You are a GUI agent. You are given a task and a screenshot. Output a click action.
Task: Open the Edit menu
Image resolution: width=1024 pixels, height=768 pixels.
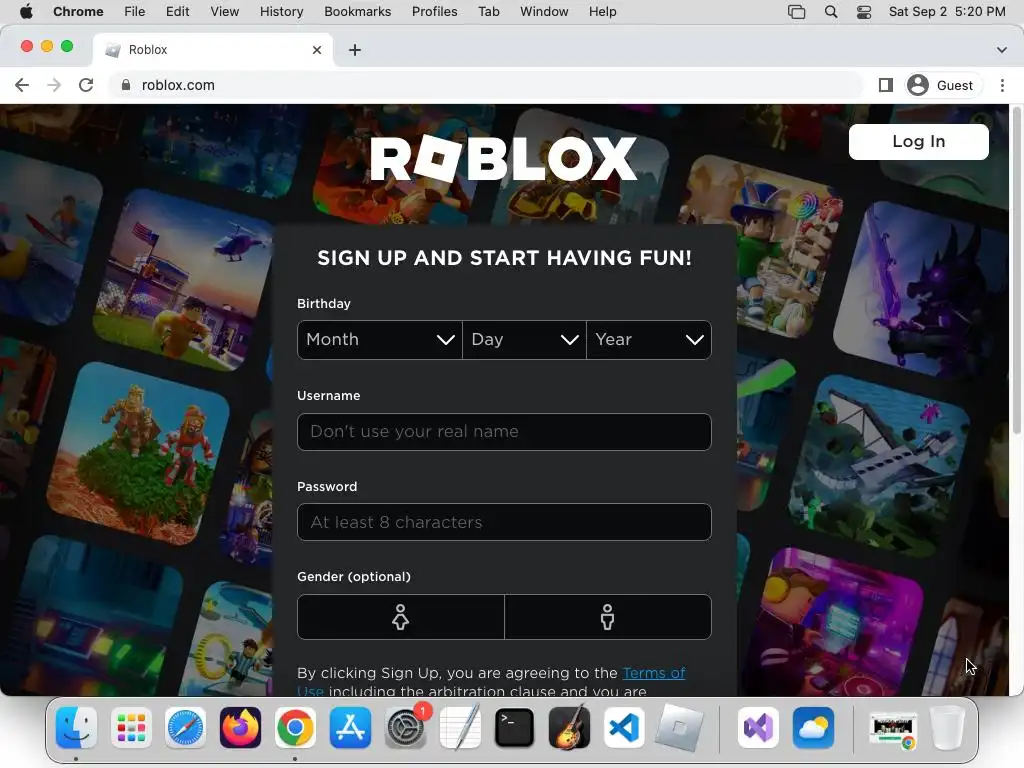[x=177, y=12]
